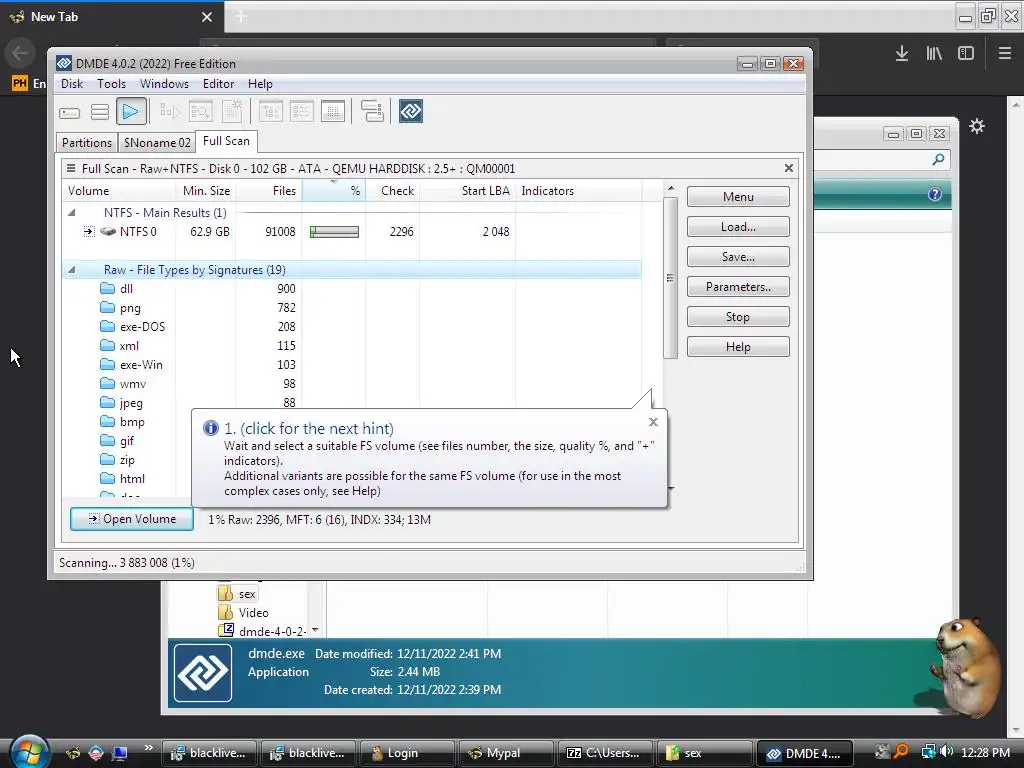This screenshot has height=768, width=1024.
Task: Sort by the Min. Size column header
Action: 205,191
